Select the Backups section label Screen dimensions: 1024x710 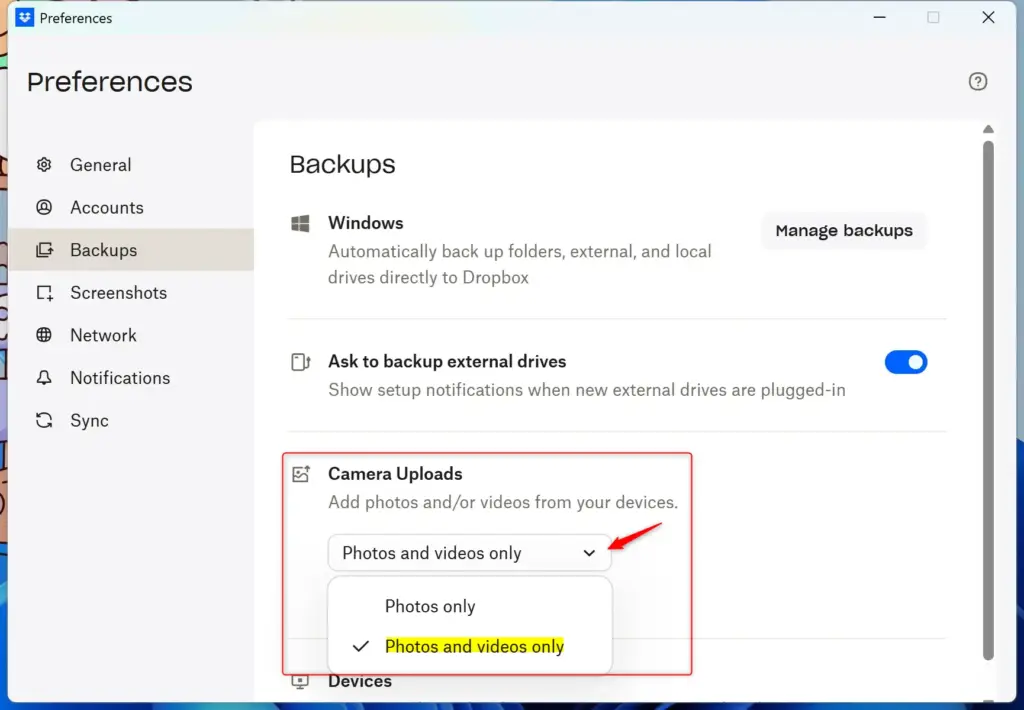point(103,250)
